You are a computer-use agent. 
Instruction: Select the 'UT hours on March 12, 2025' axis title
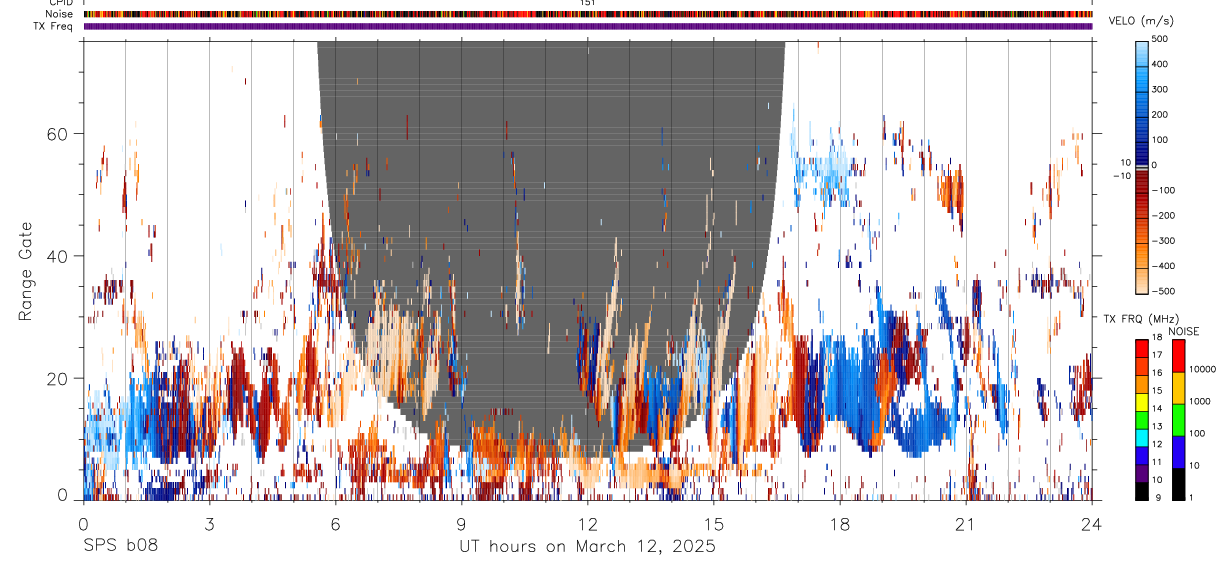coord(587,547)
